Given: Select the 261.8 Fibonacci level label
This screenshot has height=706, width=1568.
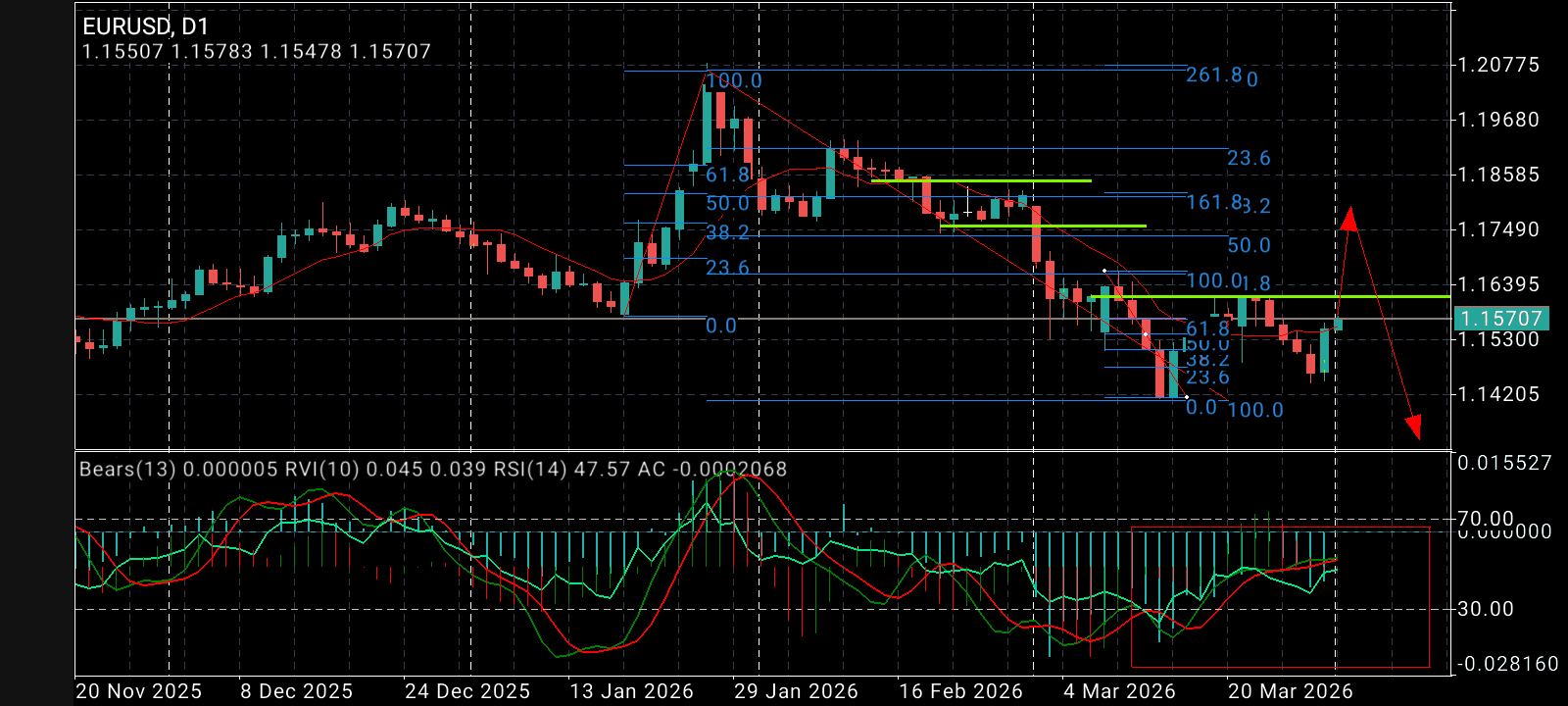Looking at the screenshot, I should click(x=1213, y=75).
